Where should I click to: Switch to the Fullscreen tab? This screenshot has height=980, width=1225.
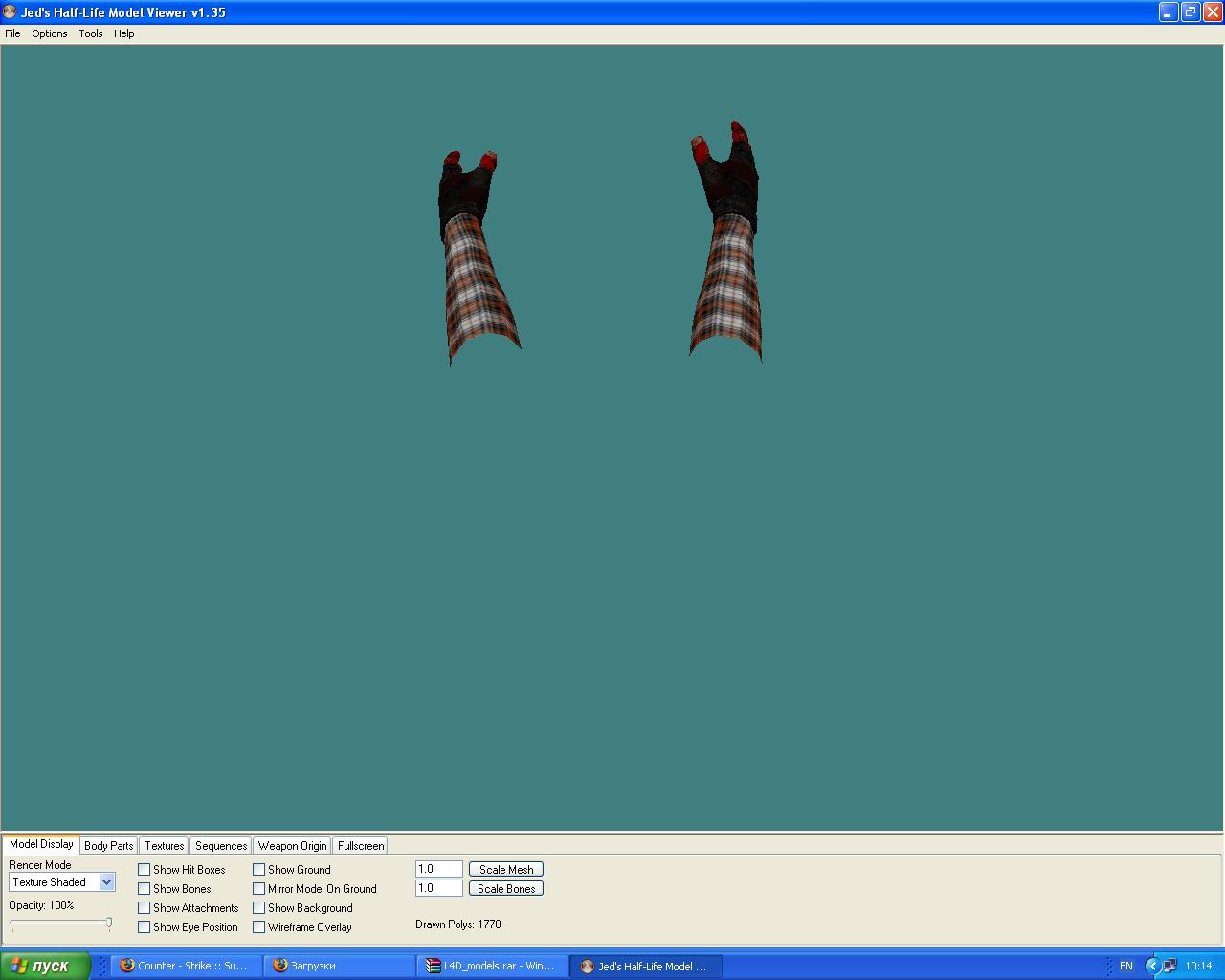tap(361, 846)
